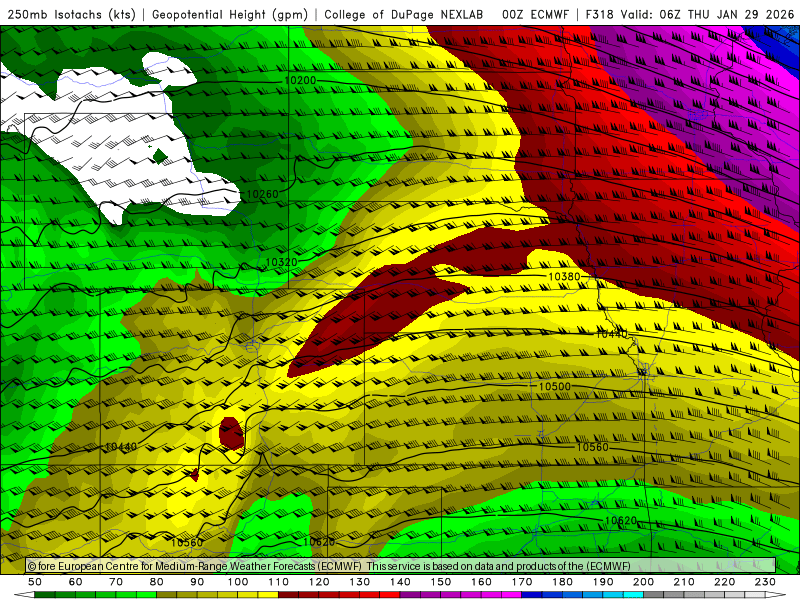
Task: Click the legend value 190
Action: point(603,582)
